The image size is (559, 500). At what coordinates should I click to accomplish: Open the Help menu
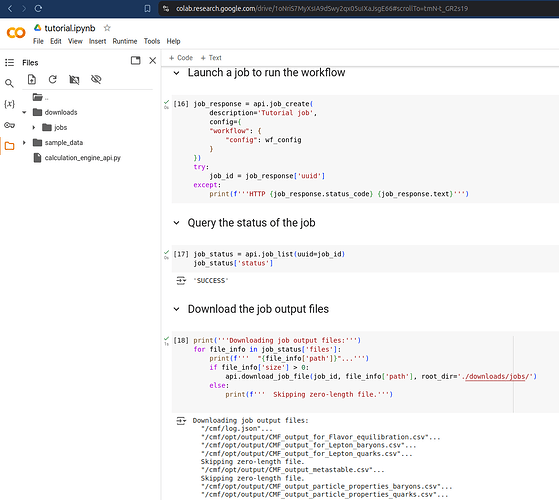click(173, 41)
